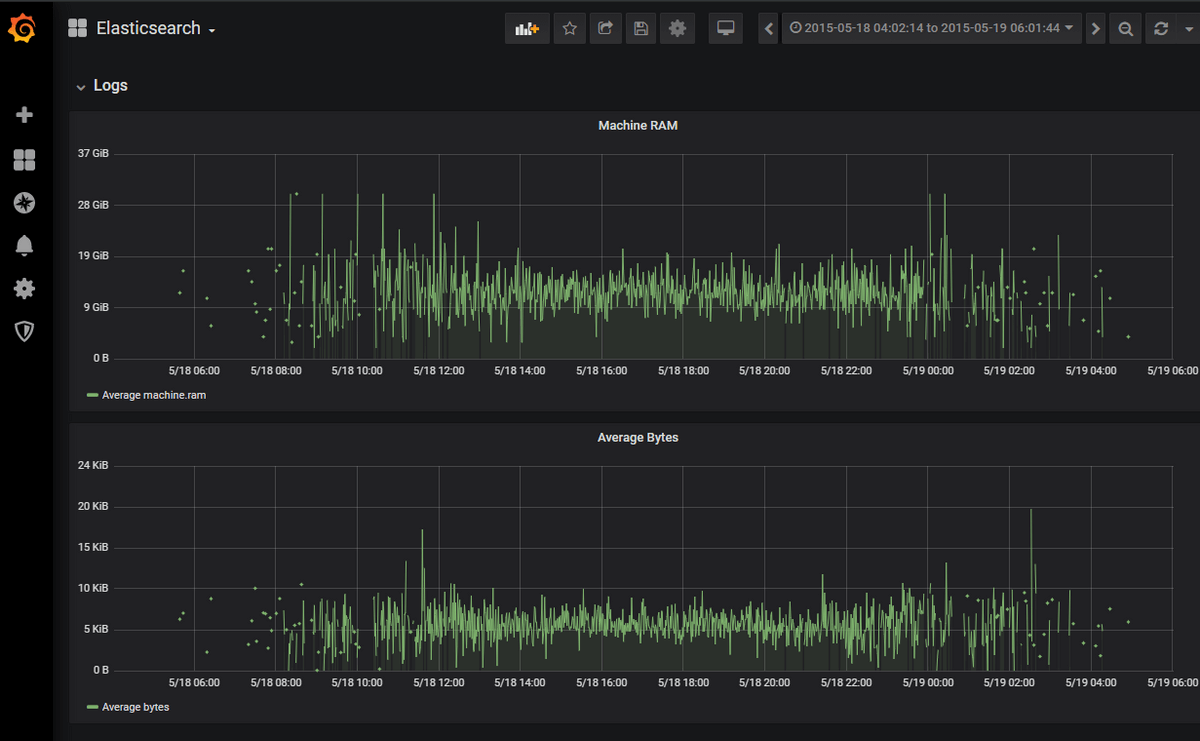Screen dimensions: 1200x741
Task: Collapse the Logs row
Action: point(102,86)
